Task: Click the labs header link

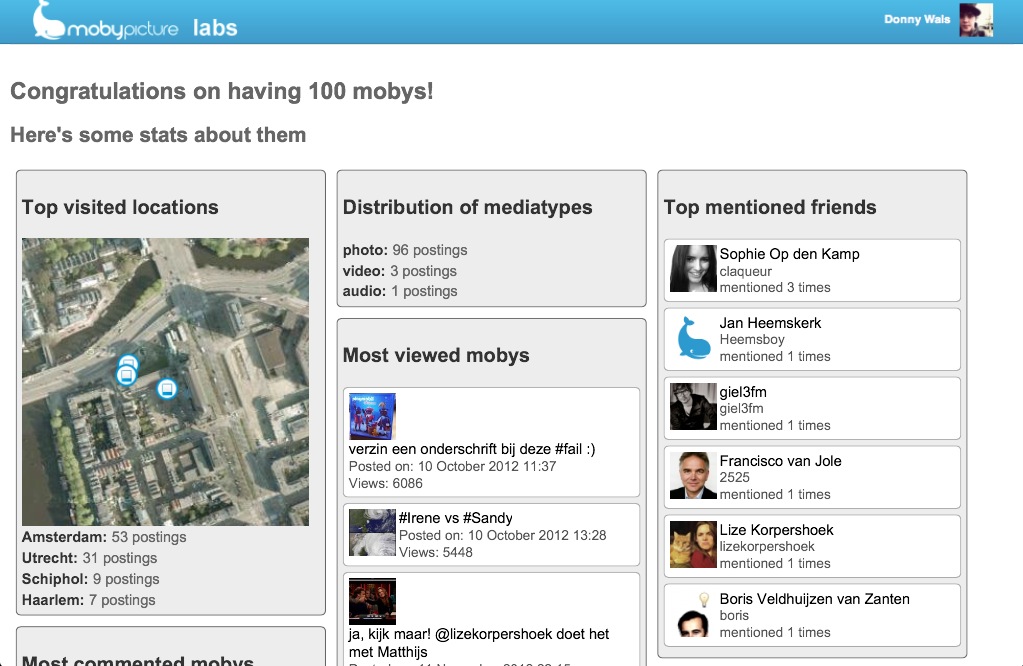Action: [x=215, y=27]
